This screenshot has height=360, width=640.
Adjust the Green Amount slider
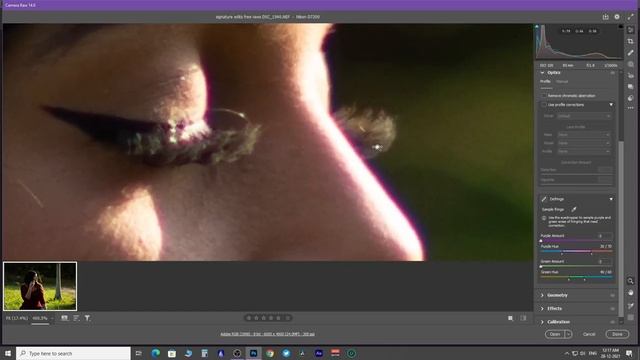[x=576, y=267]
